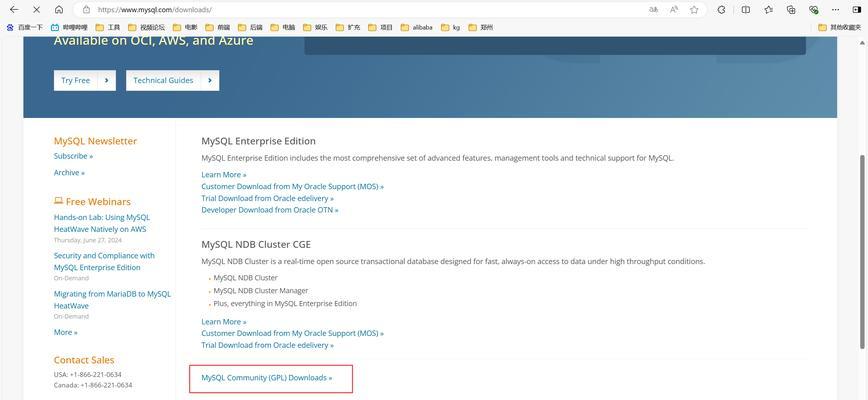Click Enterprise Edition Customer Download from MOS link
The height and width of the screenshot is (400, 868).
coord(292,186)
